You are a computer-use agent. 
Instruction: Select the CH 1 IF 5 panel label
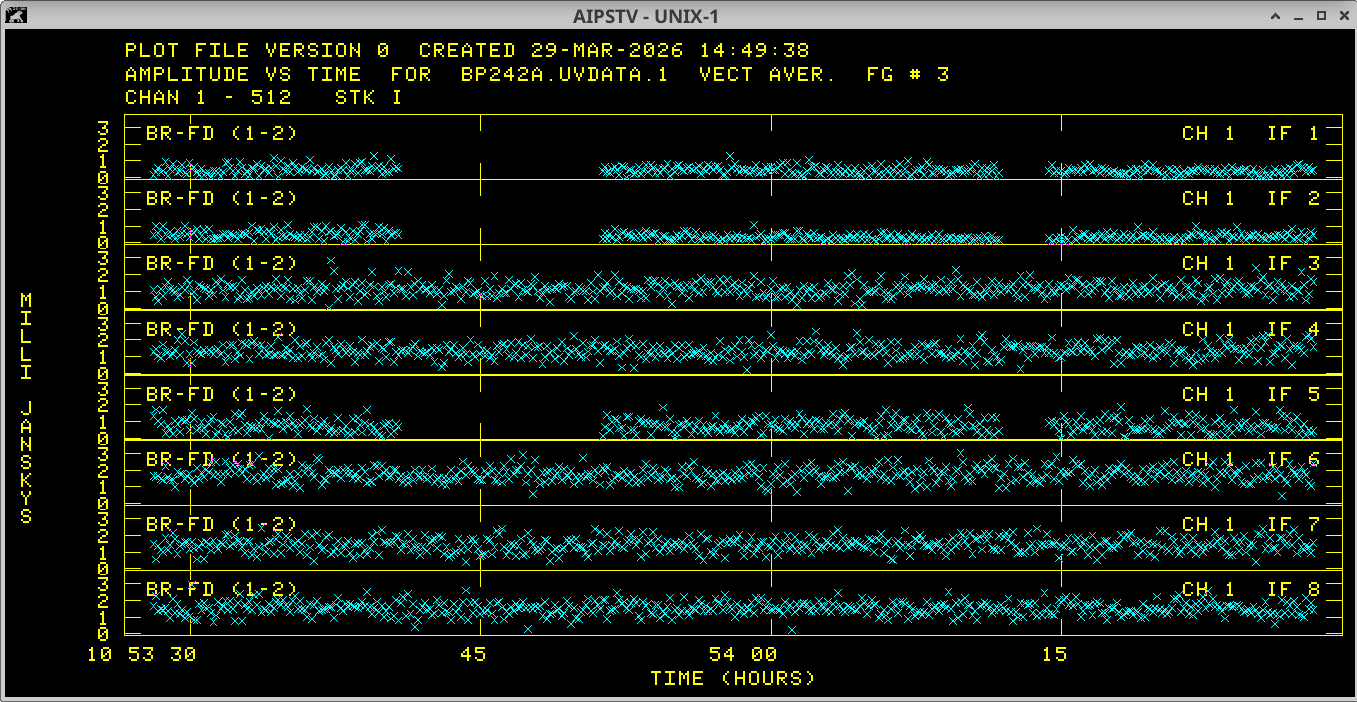[1250, 394]
